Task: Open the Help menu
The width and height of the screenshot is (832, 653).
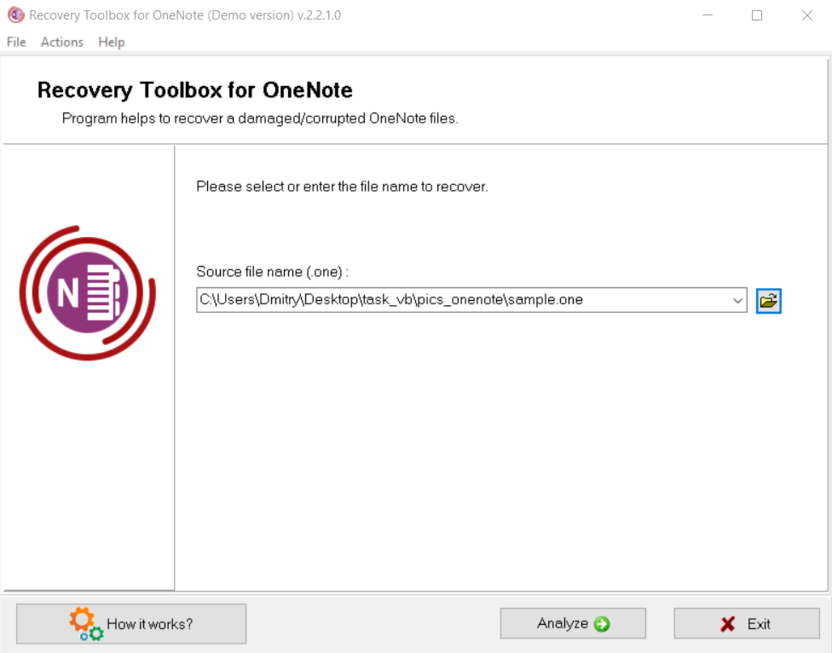Action: tap(111, 42)
